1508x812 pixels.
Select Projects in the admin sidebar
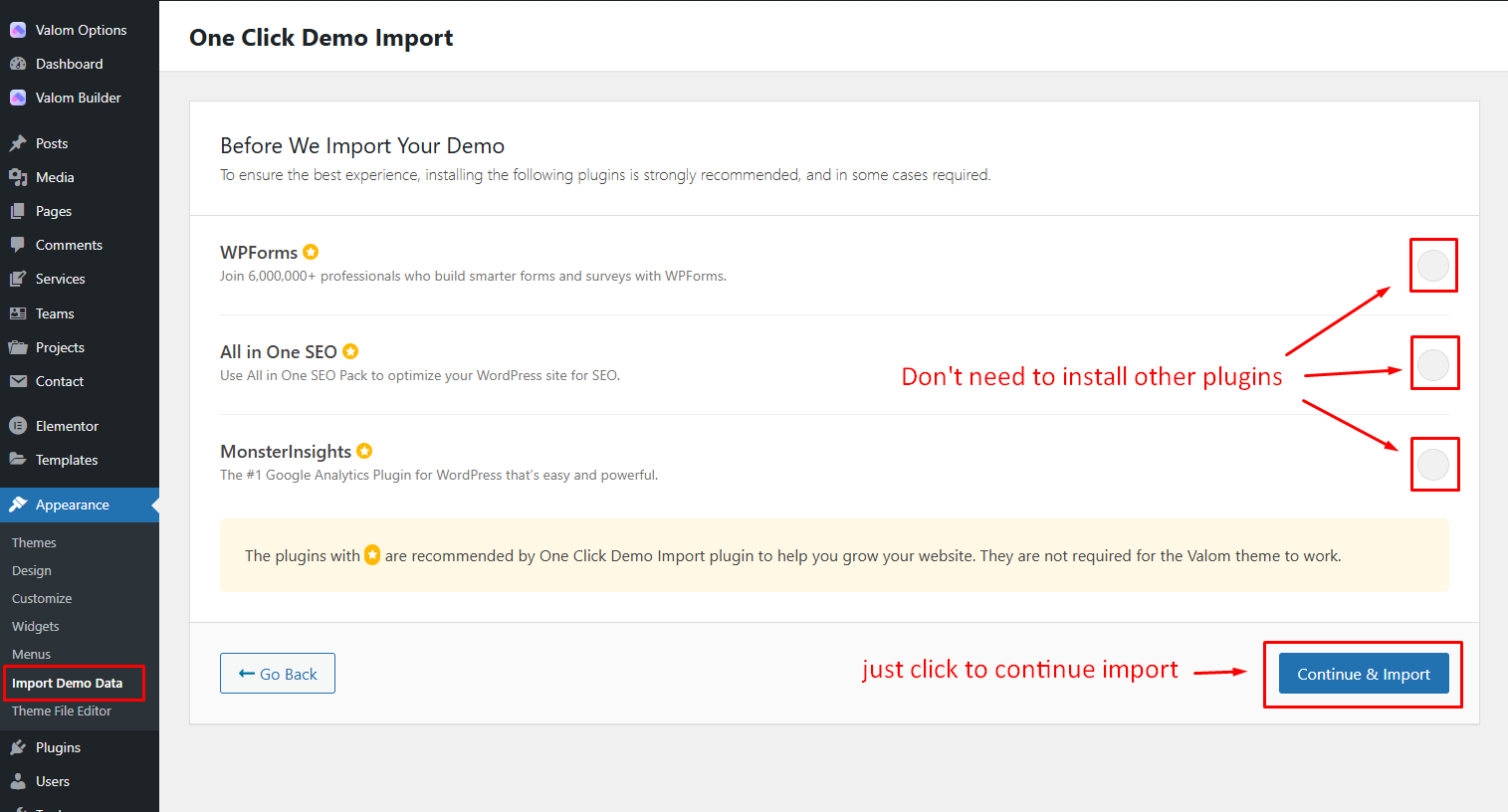point(60,347)
